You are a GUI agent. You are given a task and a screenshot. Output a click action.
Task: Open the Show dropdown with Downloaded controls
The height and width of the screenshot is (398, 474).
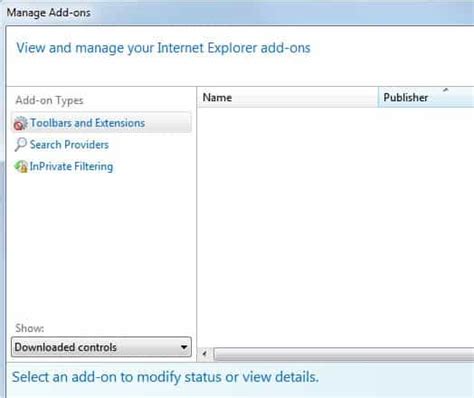(101, 347)
